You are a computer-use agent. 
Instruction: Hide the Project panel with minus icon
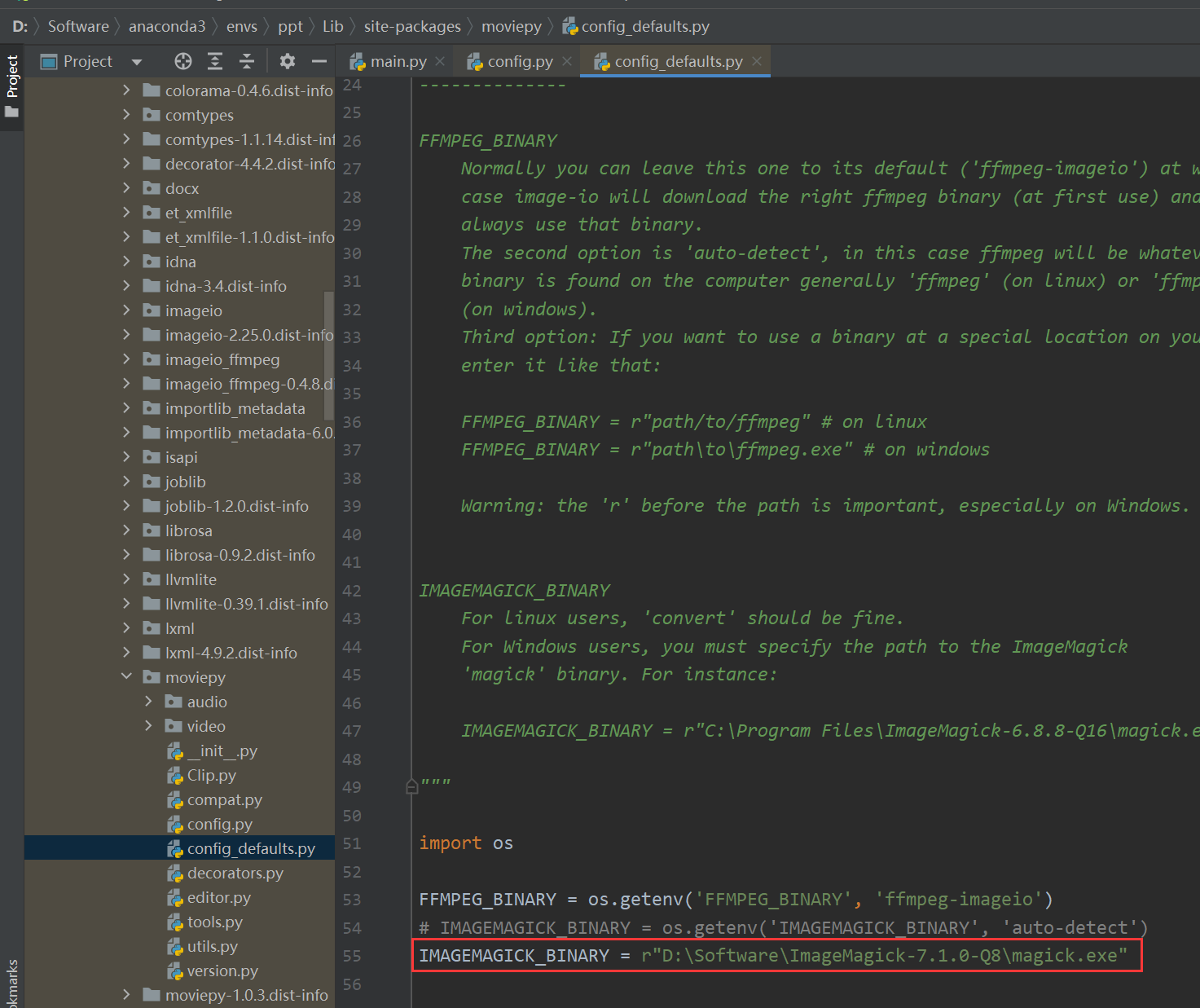pos(319,61)
